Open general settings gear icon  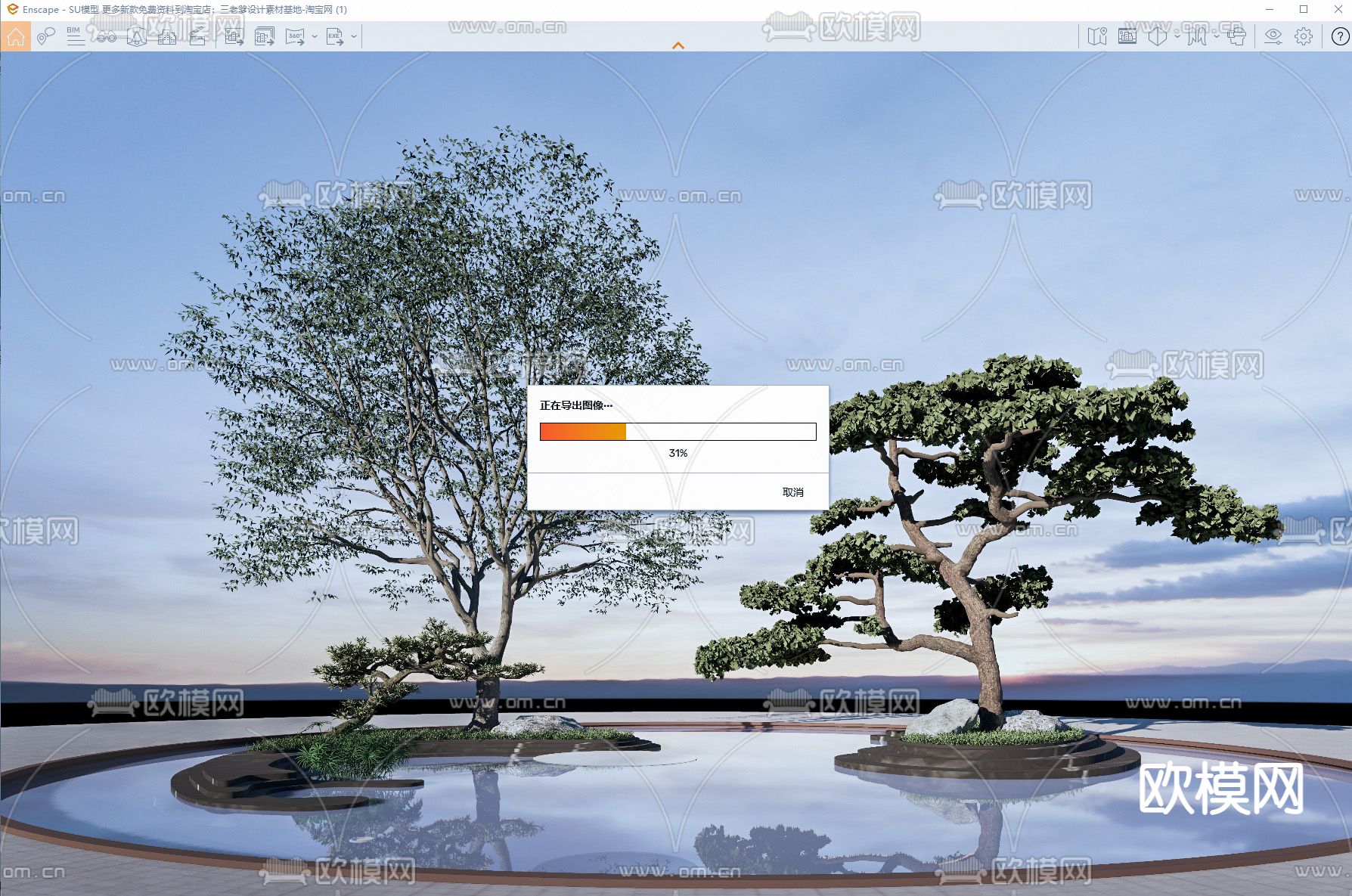coord(1304,36)
